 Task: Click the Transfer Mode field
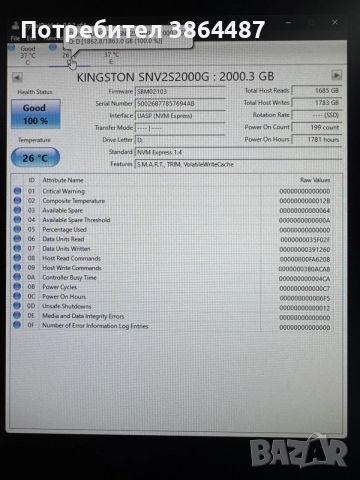coord(180,128)
